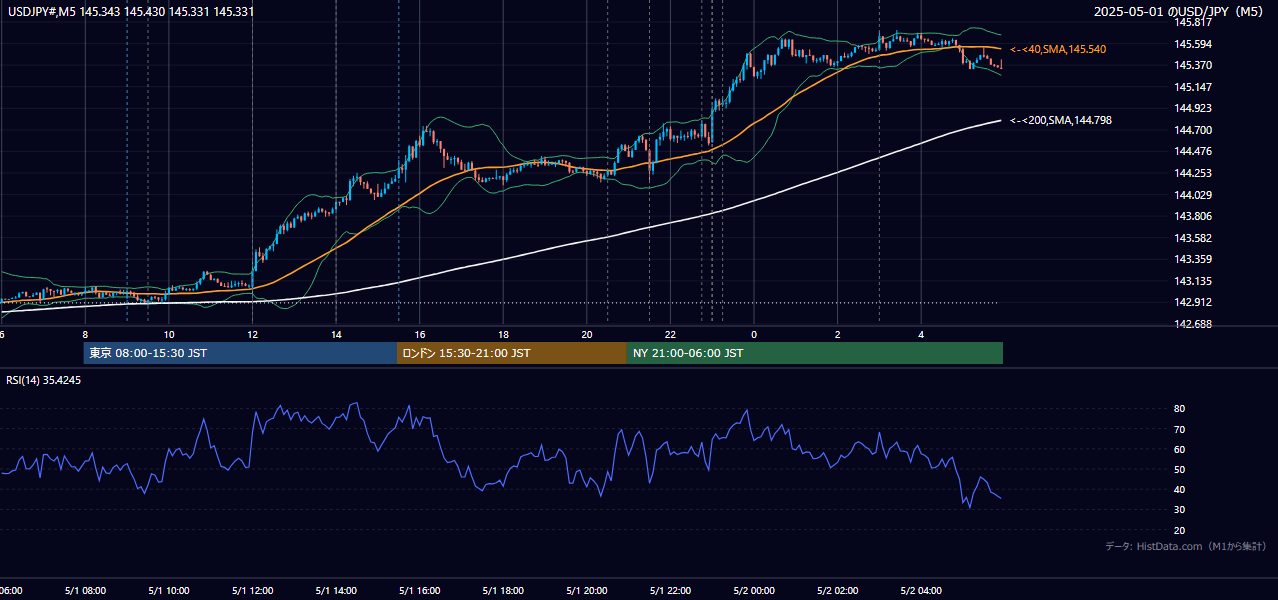This screenshot has width=1278, height=600.
Task: Click price axis value 144.253
Action: 1192,173
